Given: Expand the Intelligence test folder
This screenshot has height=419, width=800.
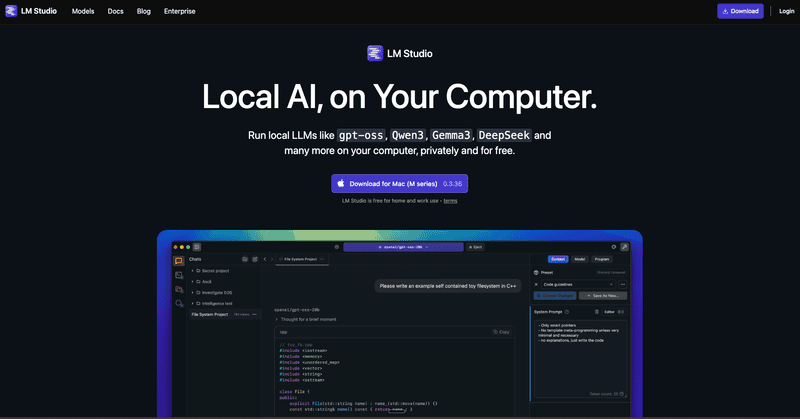Looking at the screenshot, I should click(x=192, y=303).
